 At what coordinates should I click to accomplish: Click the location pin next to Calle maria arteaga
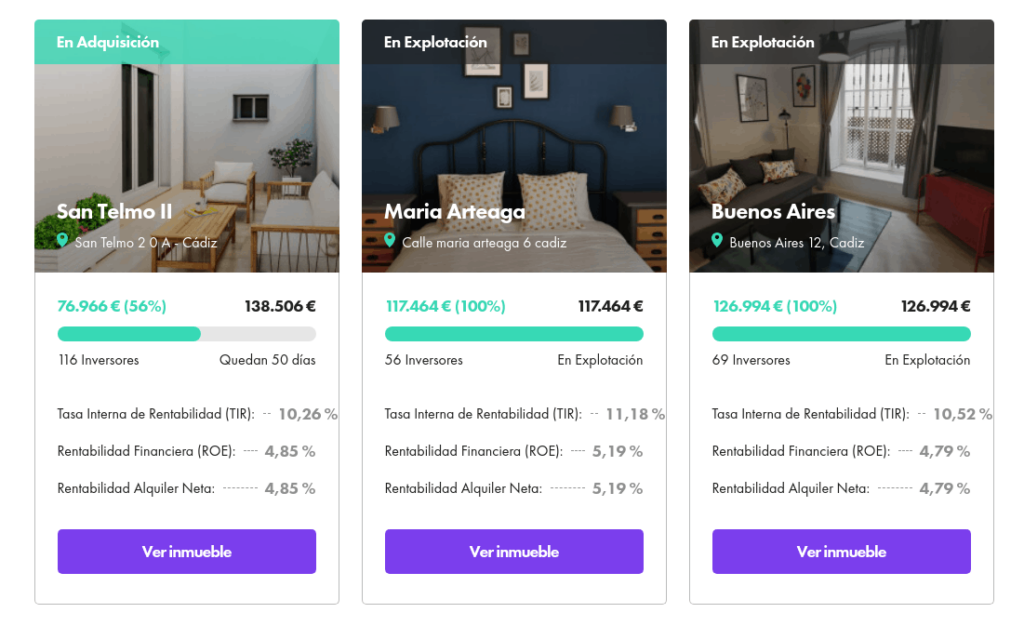tap(390, 240)
